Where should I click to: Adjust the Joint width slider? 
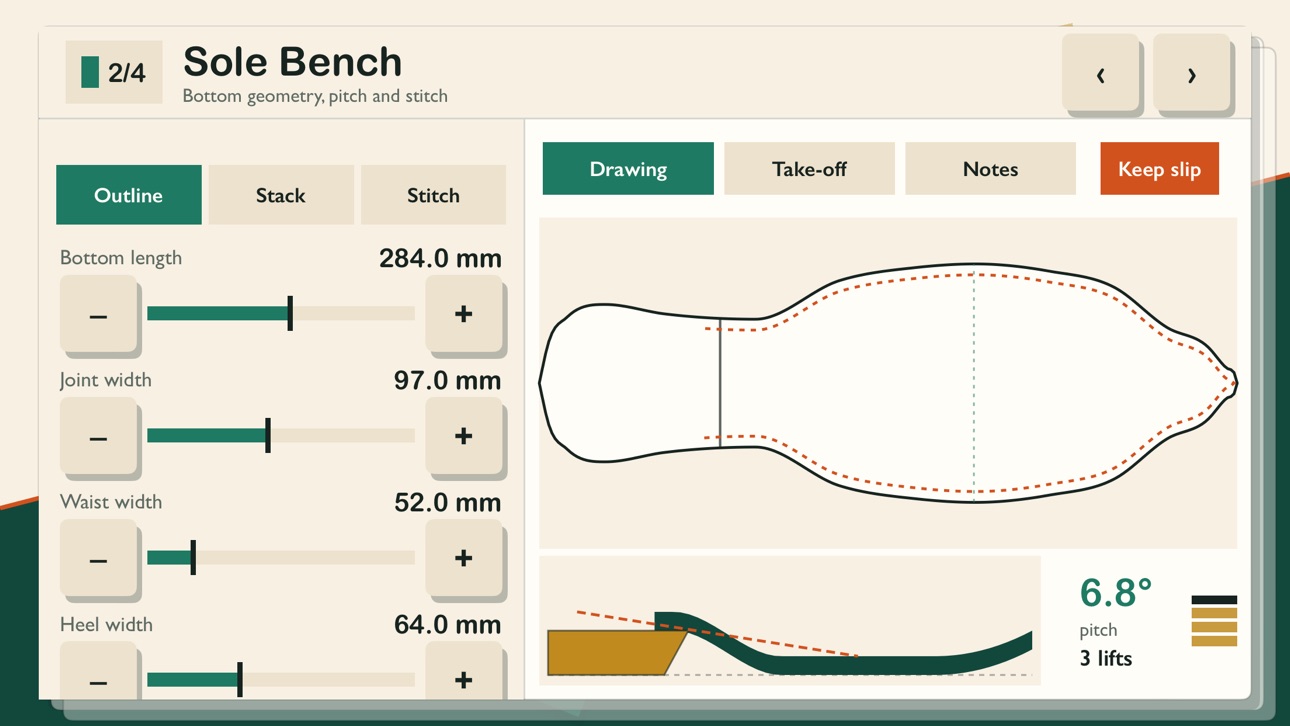[281, 436]
